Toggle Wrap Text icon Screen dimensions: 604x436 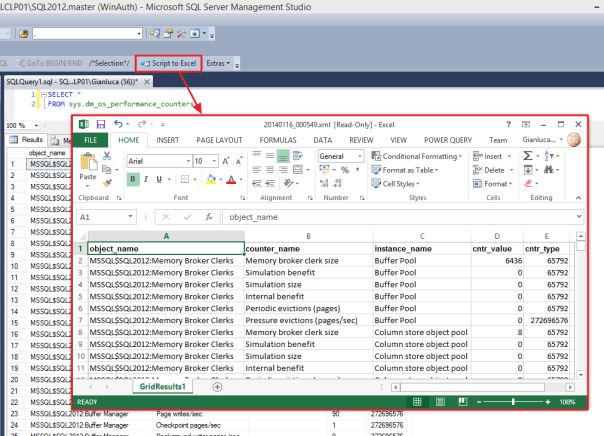pos(298,156)
